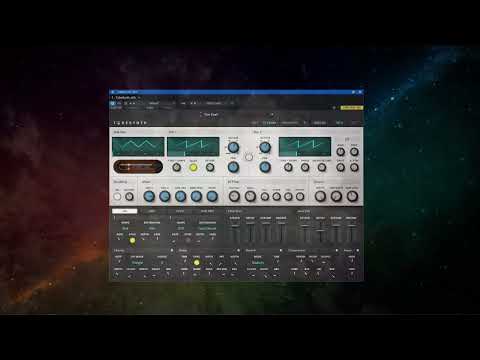Click the lower blue knob beside Osc 1 display

click(233, 167)
